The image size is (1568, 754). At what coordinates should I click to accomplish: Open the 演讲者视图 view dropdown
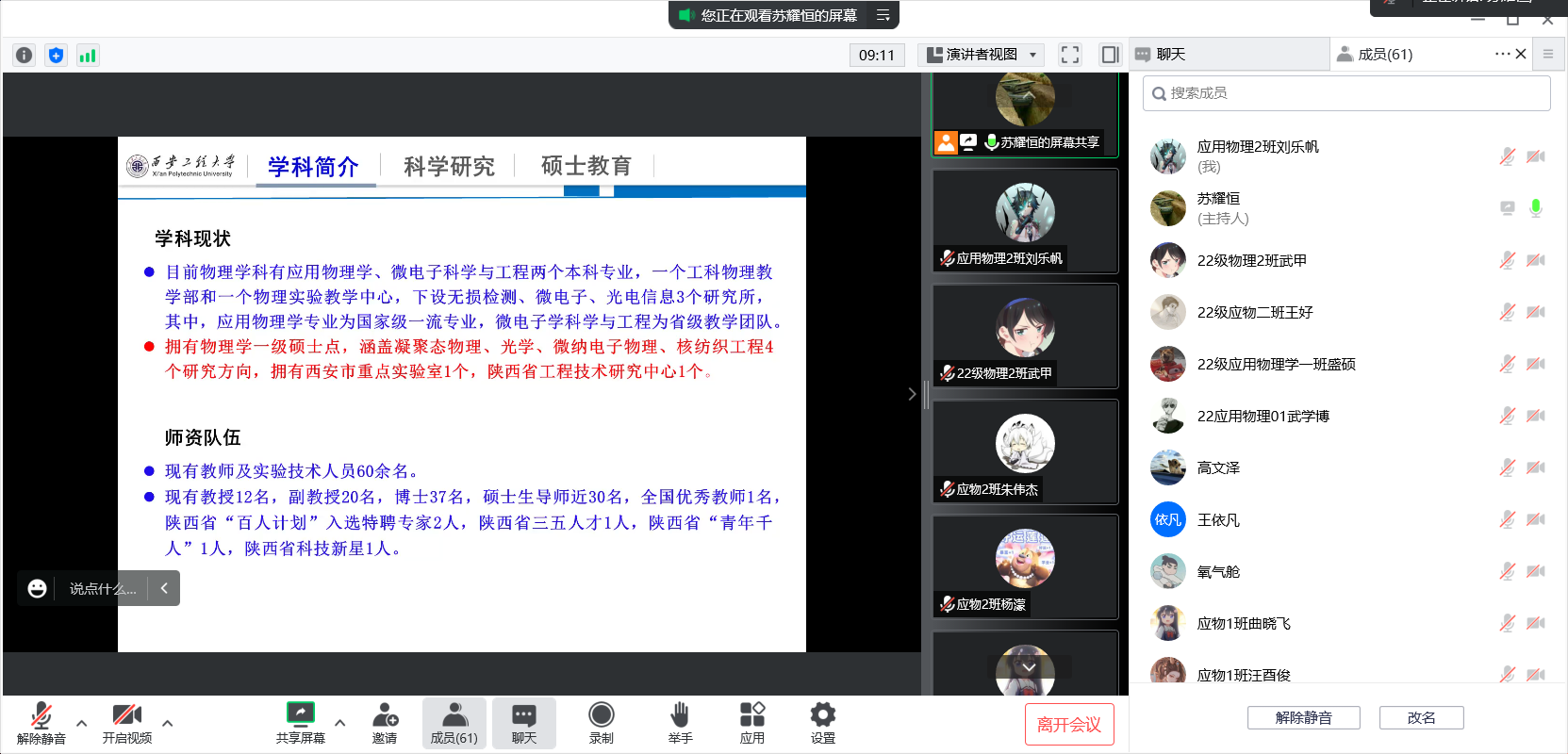981,55
